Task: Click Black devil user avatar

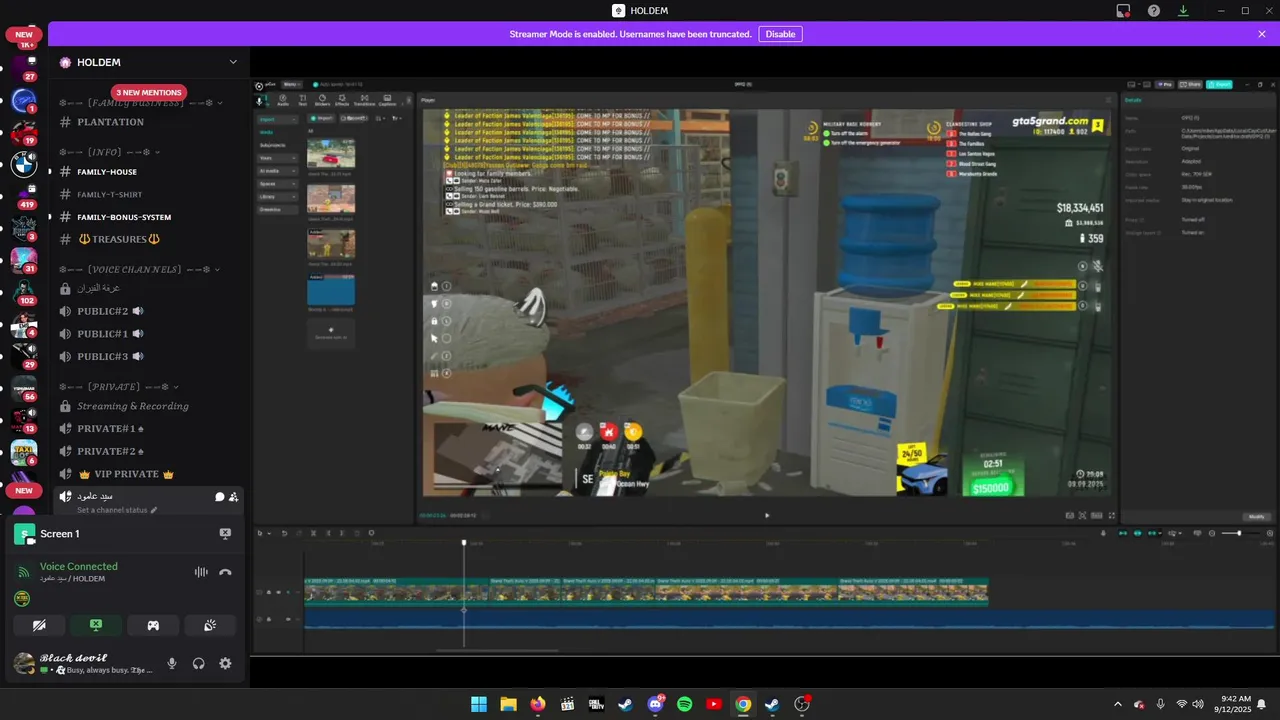Action: point(23,663)
